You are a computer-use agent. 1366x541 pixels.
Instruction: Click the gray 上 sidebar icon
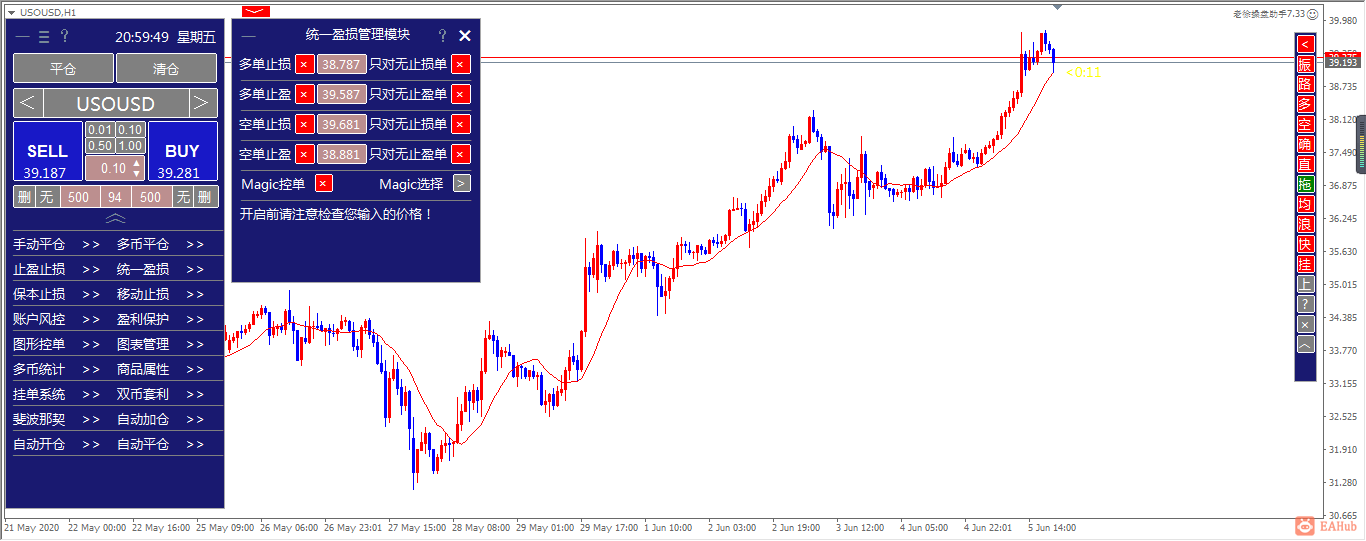[1305, 284]
